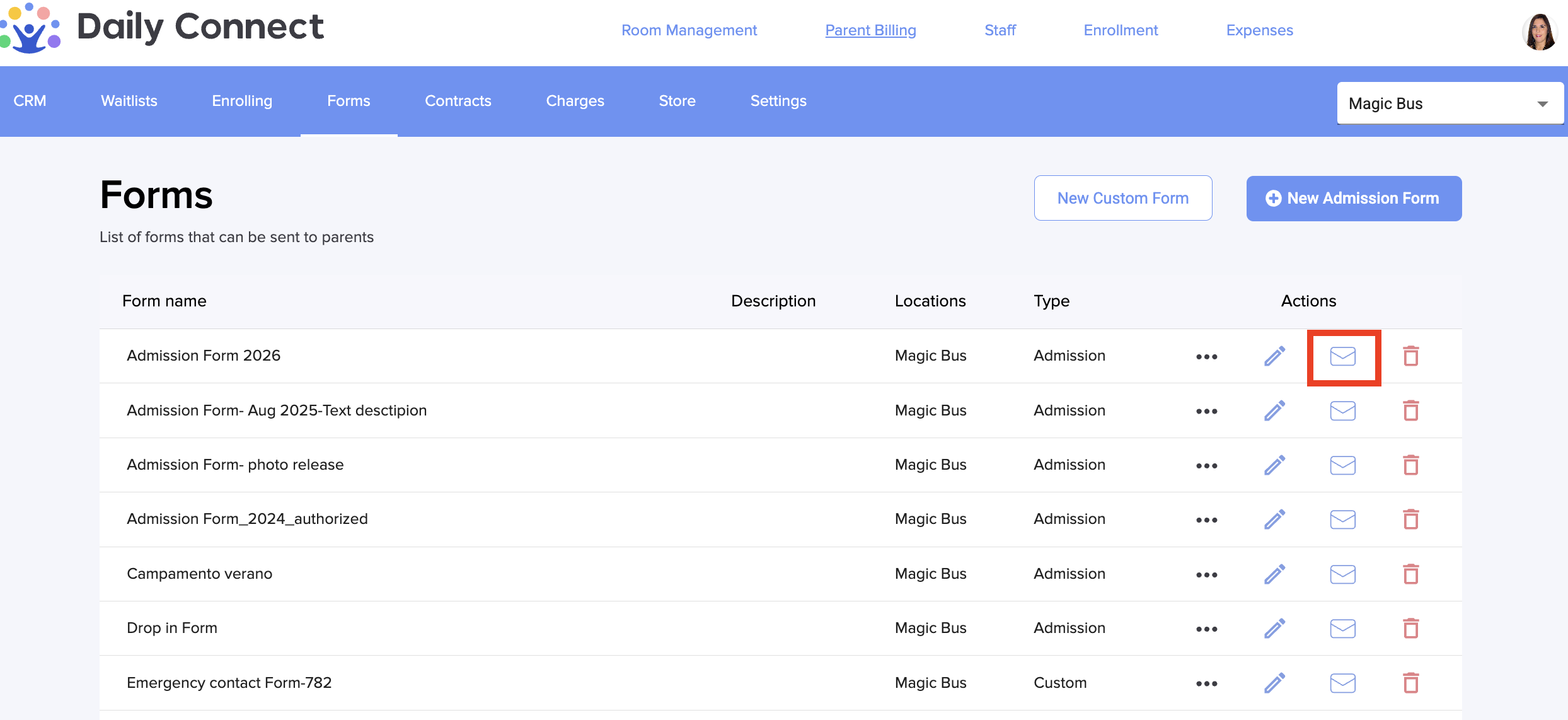The width and height of the screenshot is (1568, 720).
Task: Click New Admission Form button
Action: coord(1354,199)
